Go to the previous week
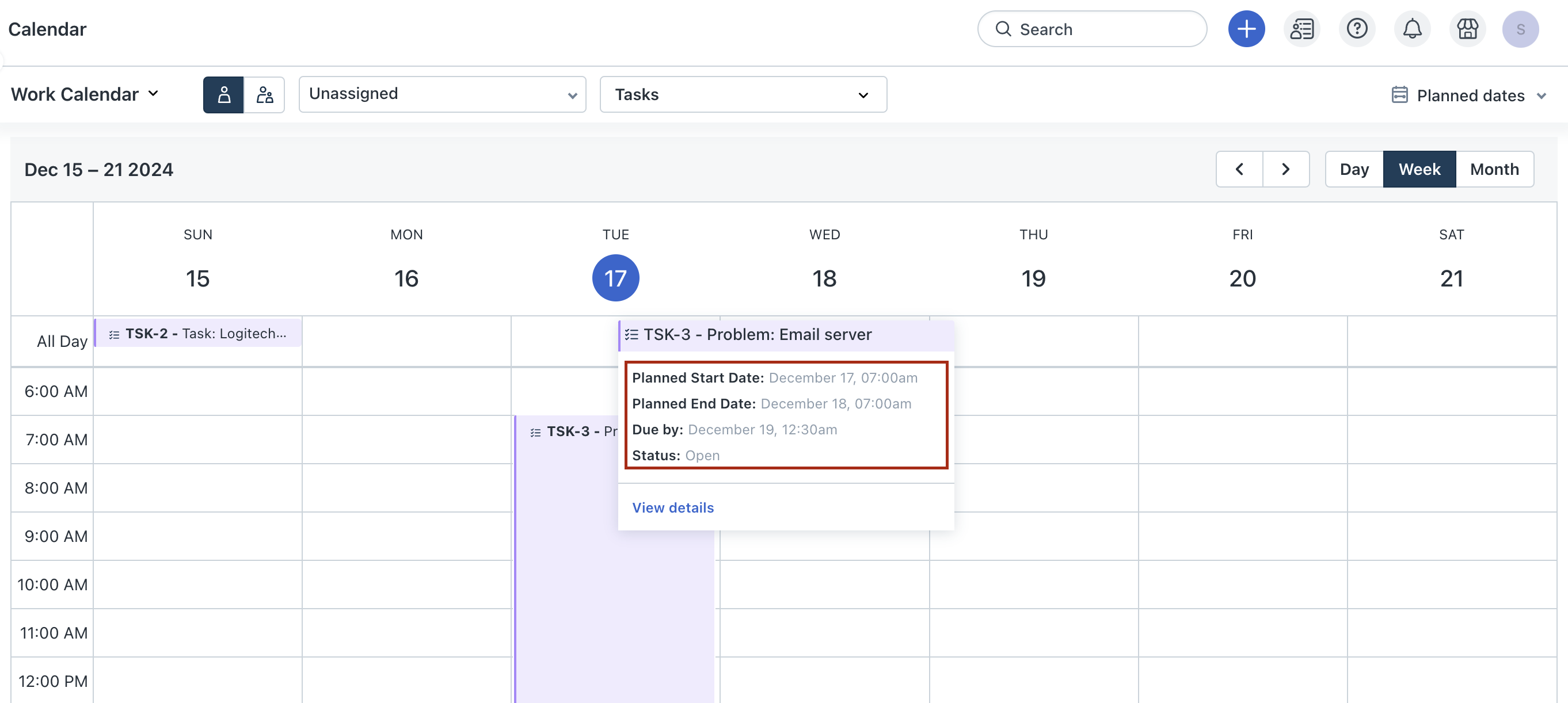 pyautogui.click(x=1239, y=169)
